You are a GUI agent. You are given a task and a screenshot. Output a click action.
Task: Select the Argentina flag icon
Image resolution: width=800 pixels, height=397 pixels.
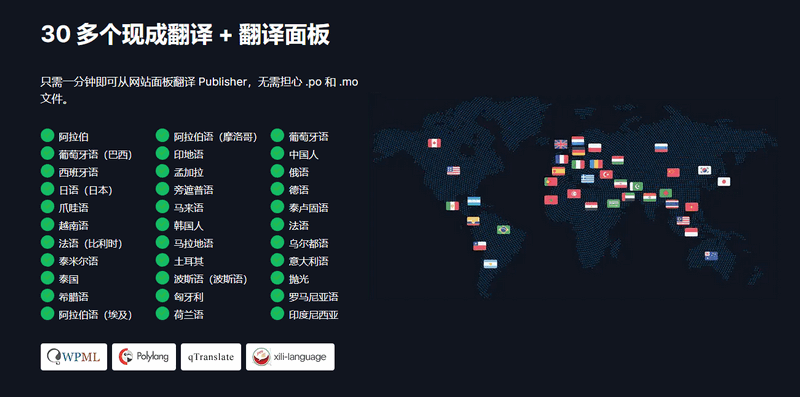point(490,264)
